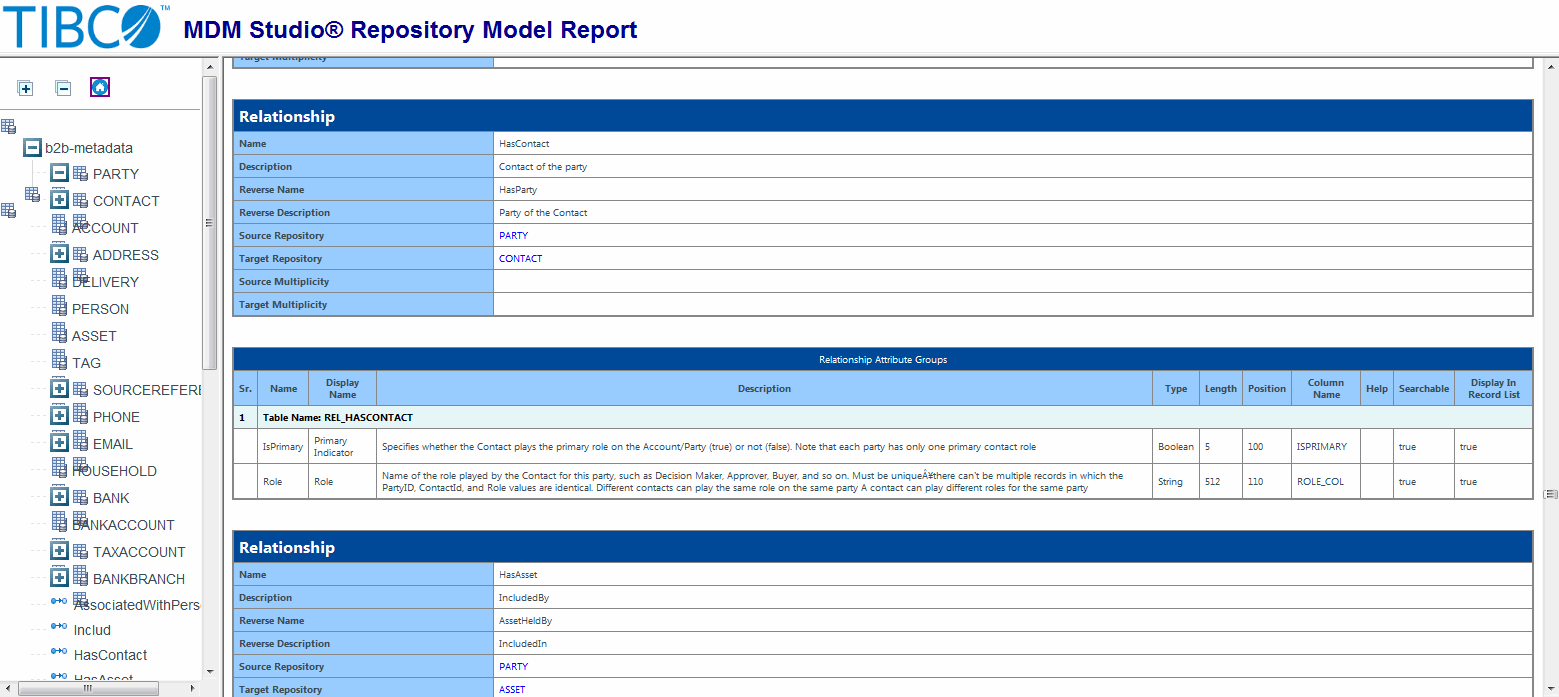Open the CONTACT target repository link

(x=520, y=259)
